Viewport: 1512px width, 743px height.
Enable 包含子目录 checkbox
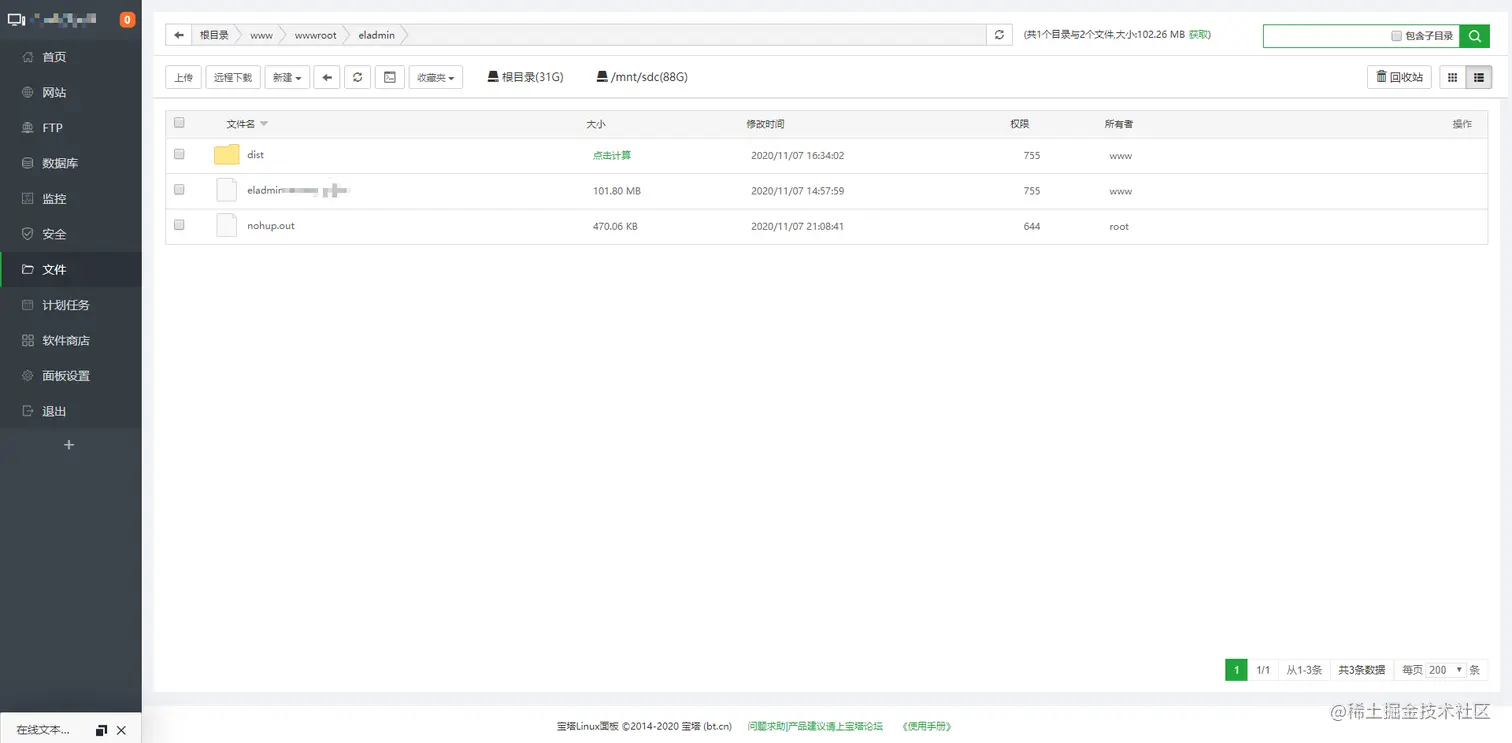coord(1396,36)
